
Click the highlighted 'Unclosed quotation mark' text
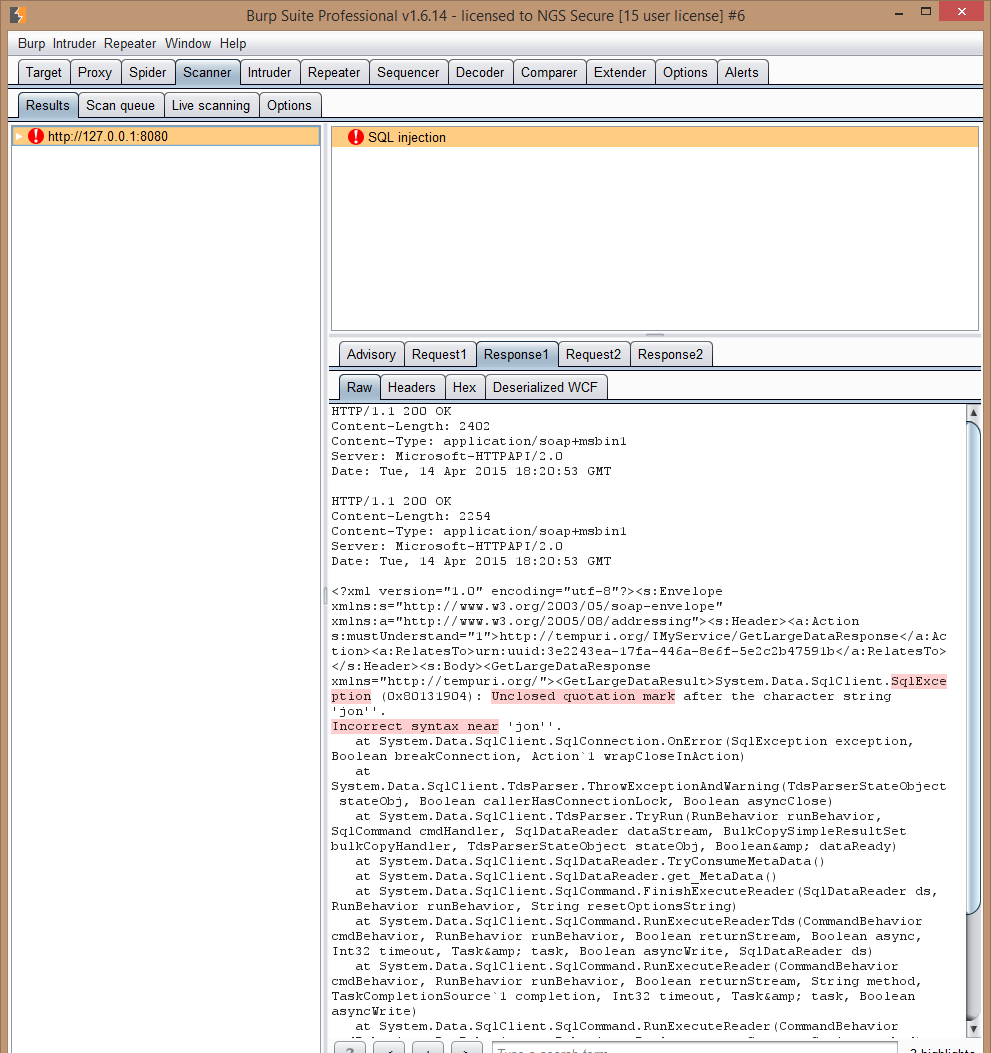tap(583, 696)
